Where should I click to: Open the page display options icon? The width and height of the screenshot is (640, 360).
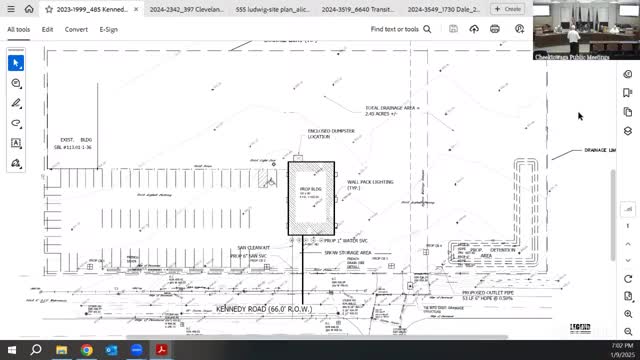pos(628,296)
